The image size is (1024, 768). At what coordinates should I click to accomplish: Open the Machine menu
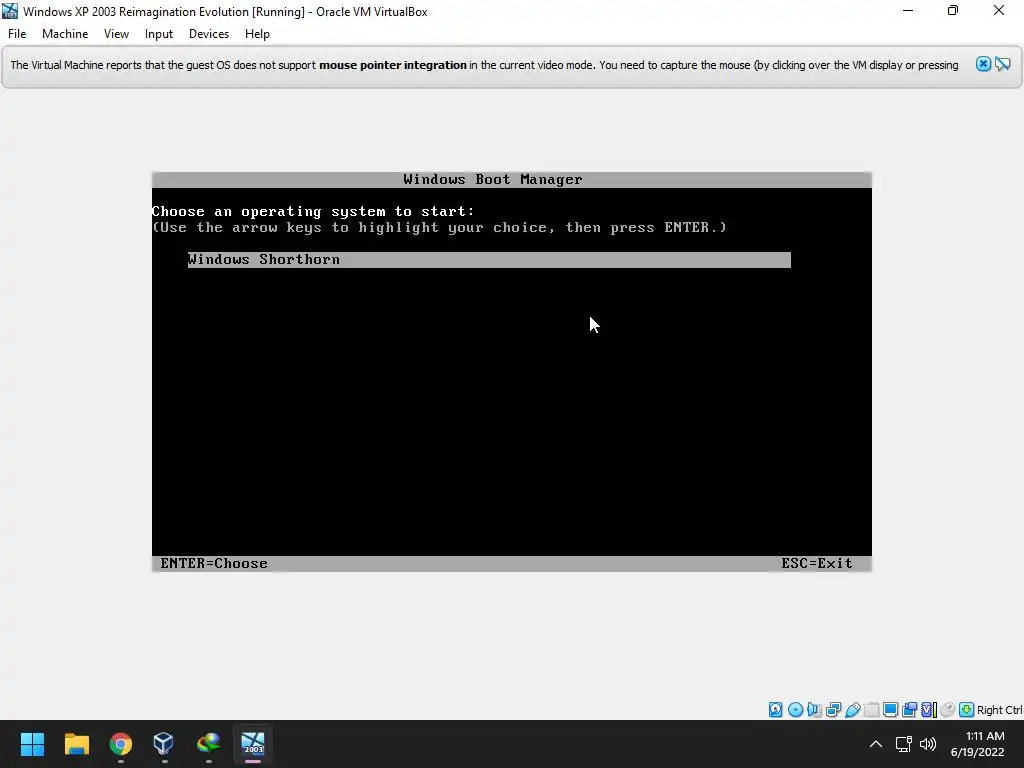[65, 34]
